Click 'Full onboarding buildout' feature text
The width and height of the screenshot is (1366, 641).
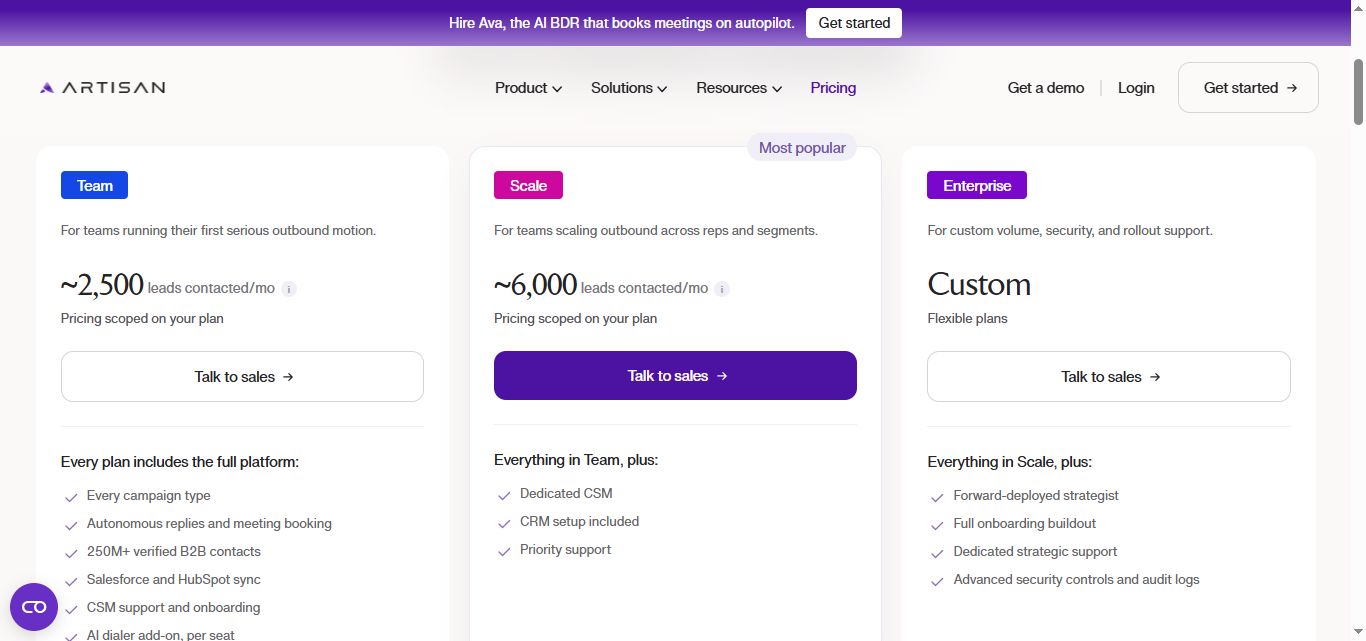1025,524
